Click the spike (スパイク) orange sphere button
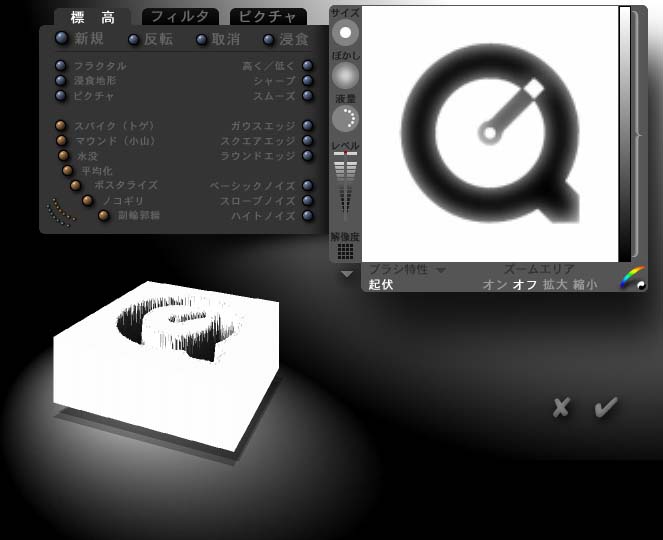Viewport: 663px width, 540px height. [x=61, y=126]
